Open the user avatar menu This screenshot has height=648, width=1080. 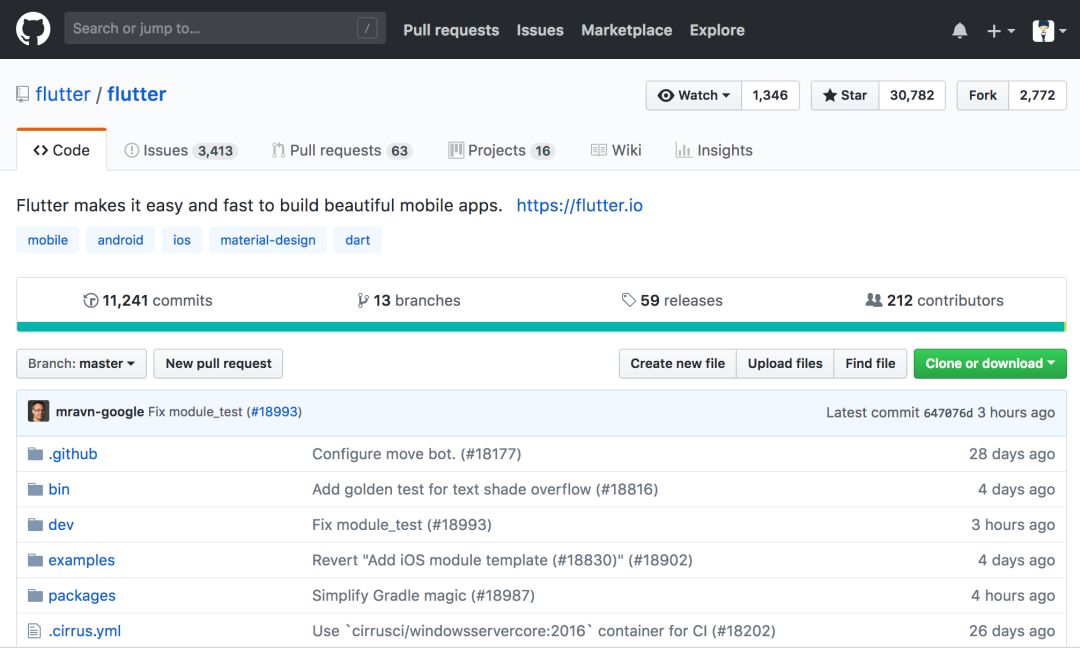coord(1049,30)
